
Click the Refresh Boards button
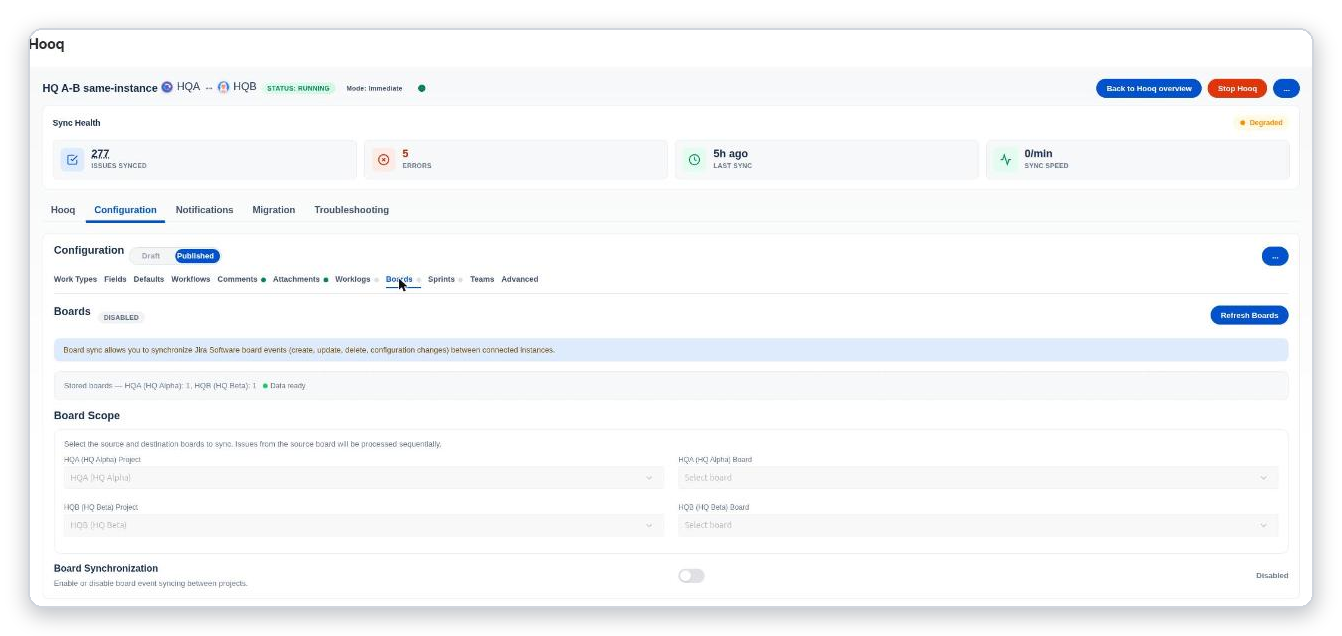click(x=1249, y=315)
